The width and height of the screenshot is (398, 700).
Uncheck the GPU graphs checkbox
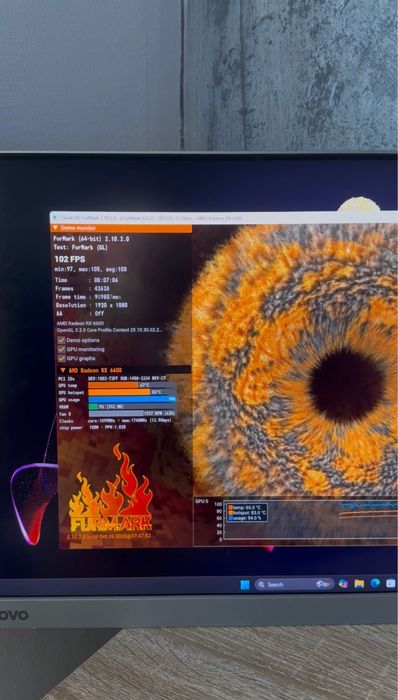[x=62, y=358]
